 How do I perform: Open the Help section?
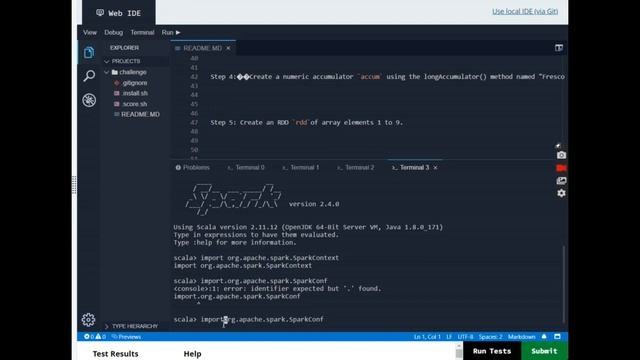coord(192,354)
